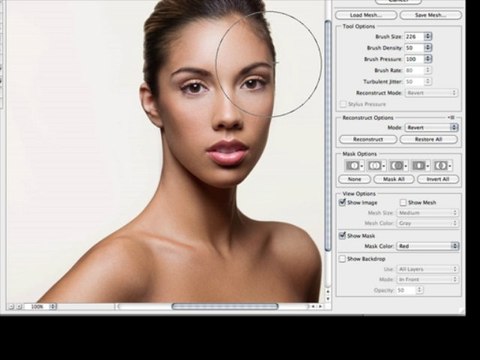
Task: Uncheck the Show Mask checkbox
Action: click(x=342, y=236)
